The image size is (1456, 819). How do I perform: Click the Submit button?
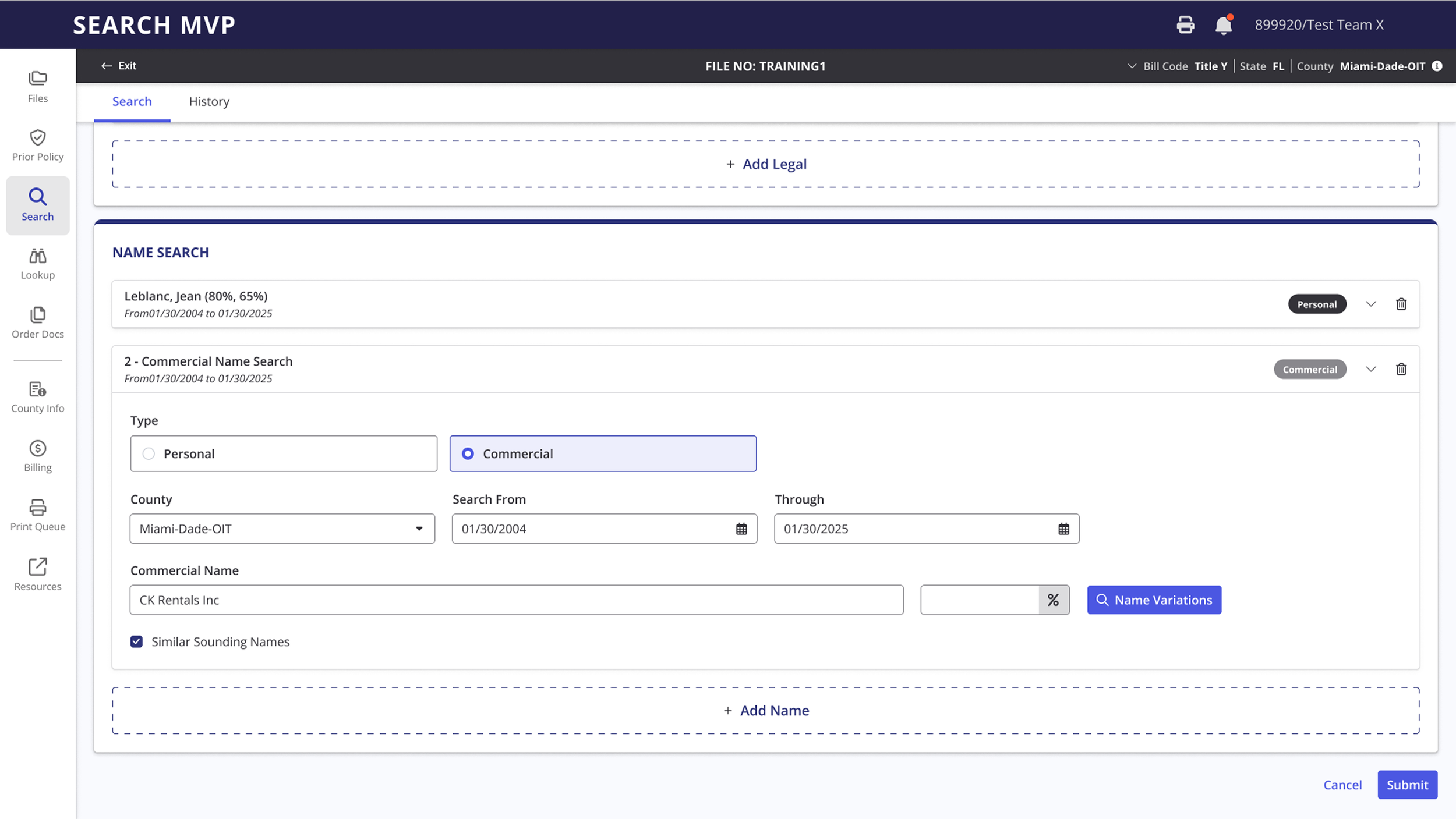click(x=1406, y=785)
